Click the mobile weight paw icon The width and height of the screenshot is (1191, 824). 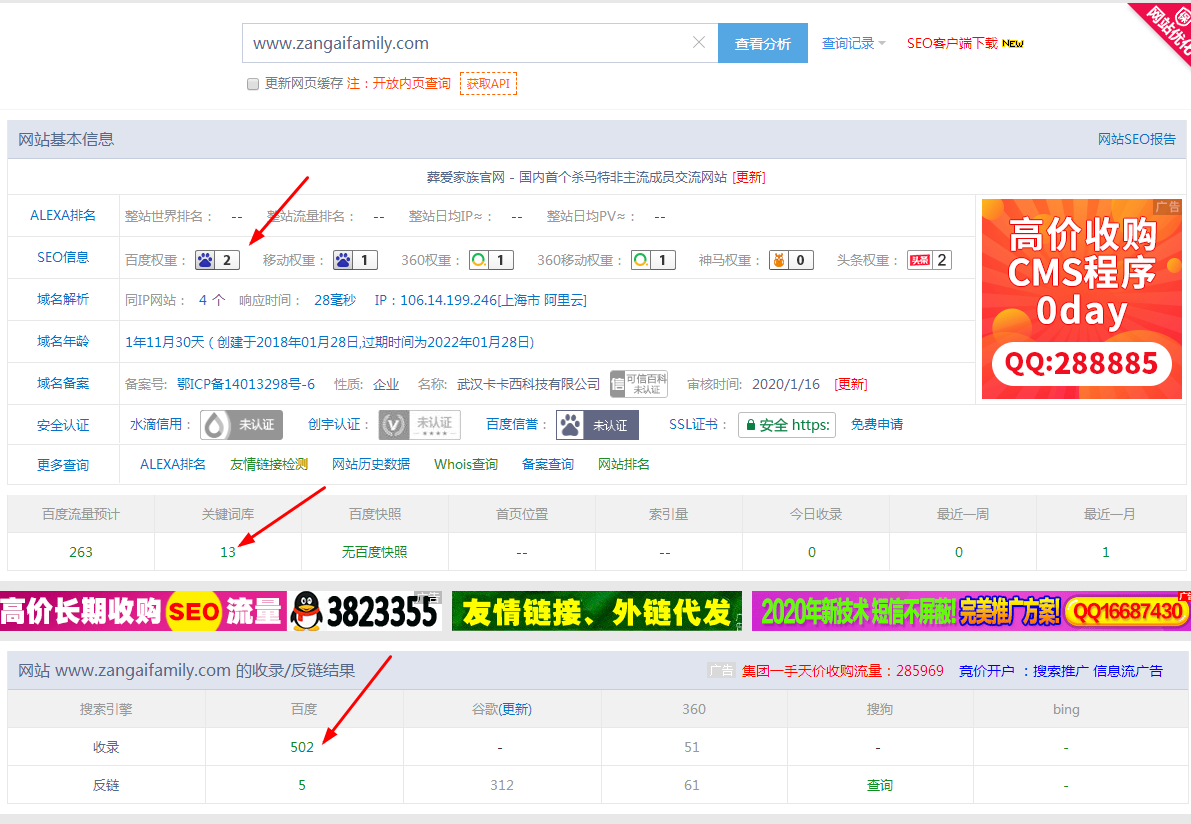343,260
